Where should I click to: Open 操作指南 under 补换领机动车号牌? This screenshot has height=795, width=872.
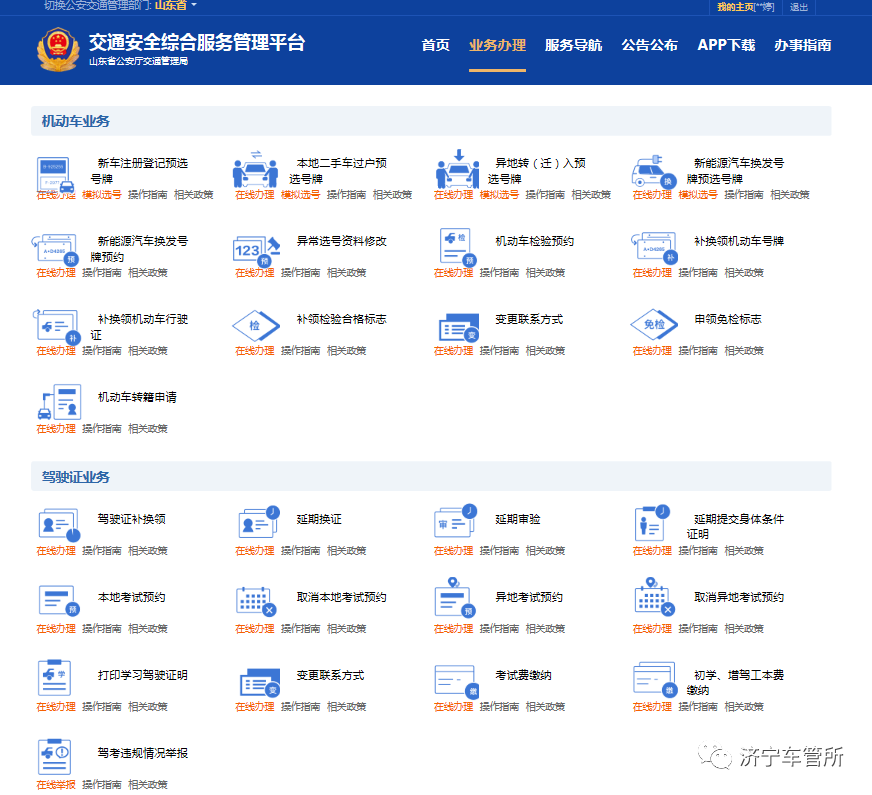tap(698, 272)
